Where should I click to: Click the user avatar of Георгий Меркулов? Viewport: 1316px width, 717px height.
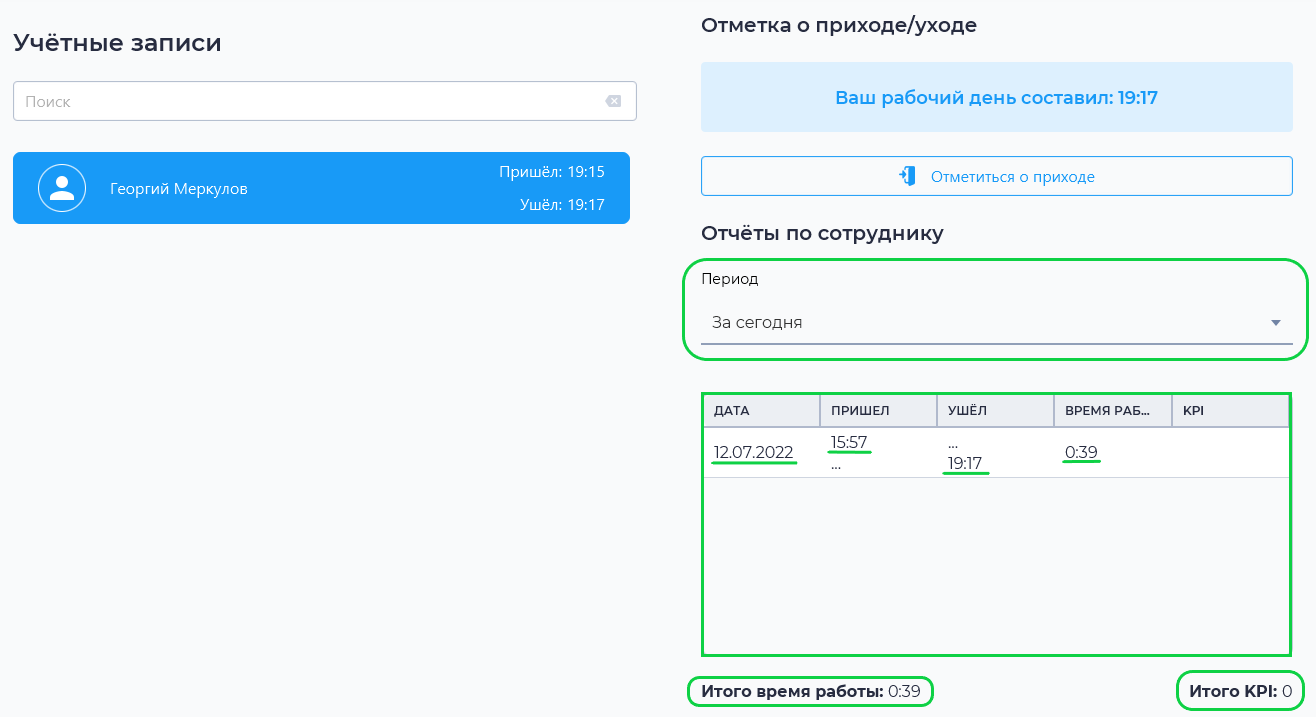click(x=62, y=188)
